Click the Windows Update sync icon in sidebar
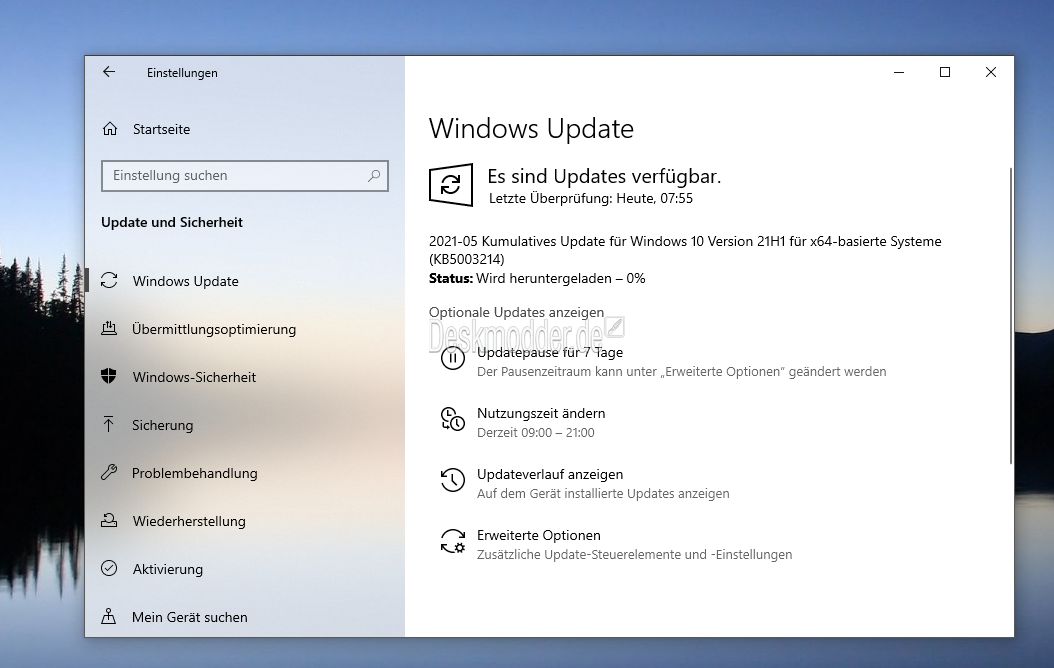Screen dimensions: 1054x668 109,280
